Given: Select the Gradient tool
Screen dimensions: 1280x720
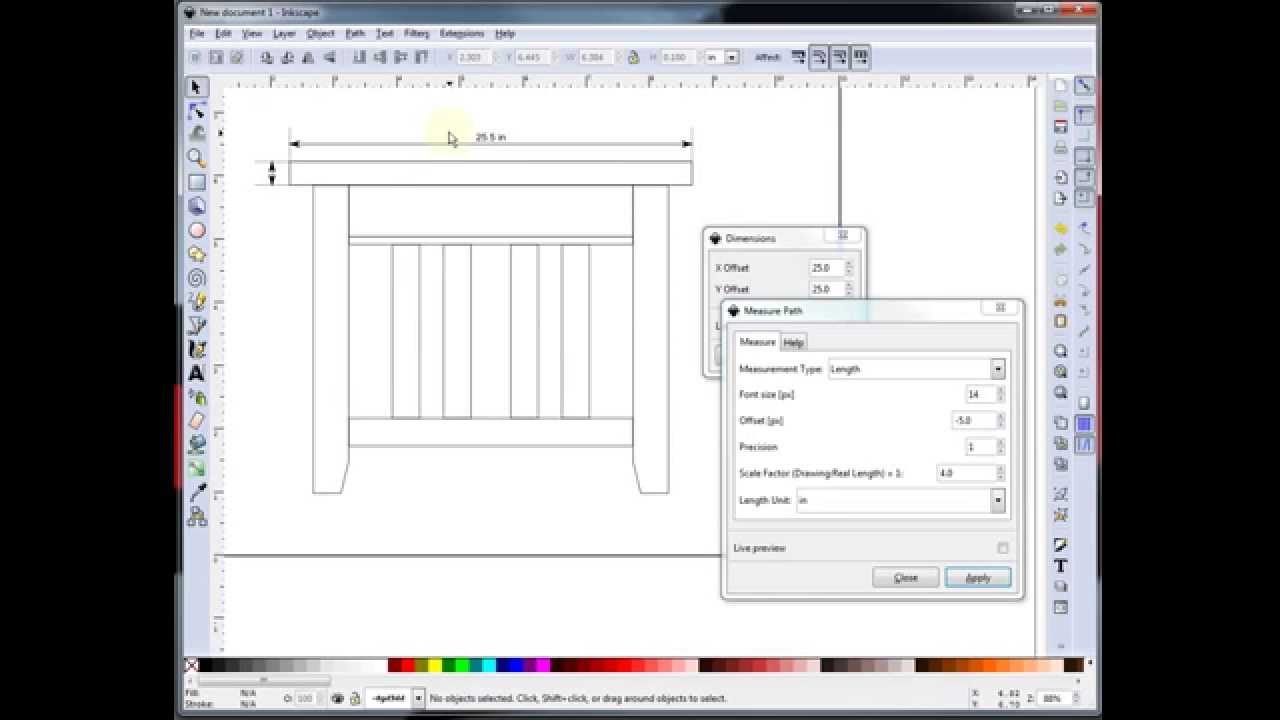Looking at the screenshot, I should pos(197,469).
